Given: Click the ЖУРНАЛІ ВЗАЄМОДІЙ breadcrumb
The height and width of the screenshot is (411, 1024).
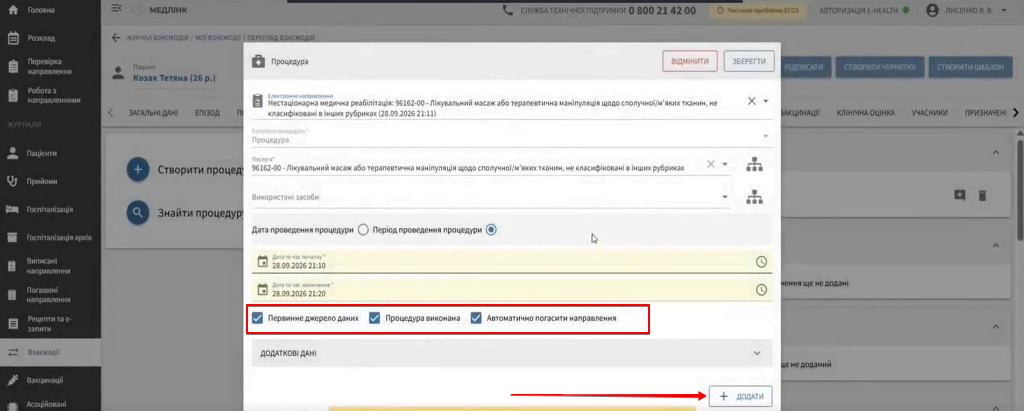Looking at the screenshot, I should click(157, 38).
